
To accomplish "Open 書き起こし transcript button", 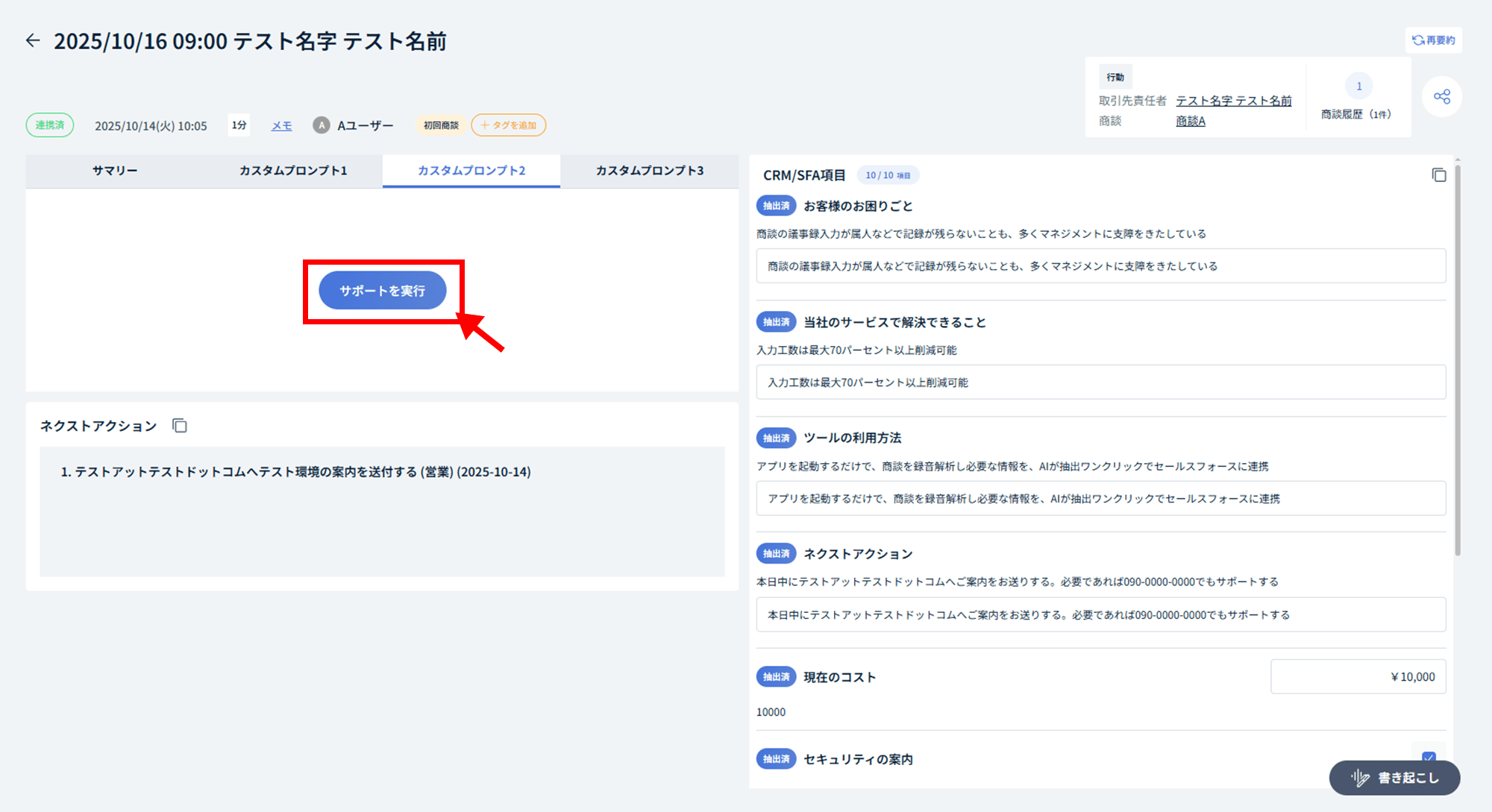I will [1394, 778].
